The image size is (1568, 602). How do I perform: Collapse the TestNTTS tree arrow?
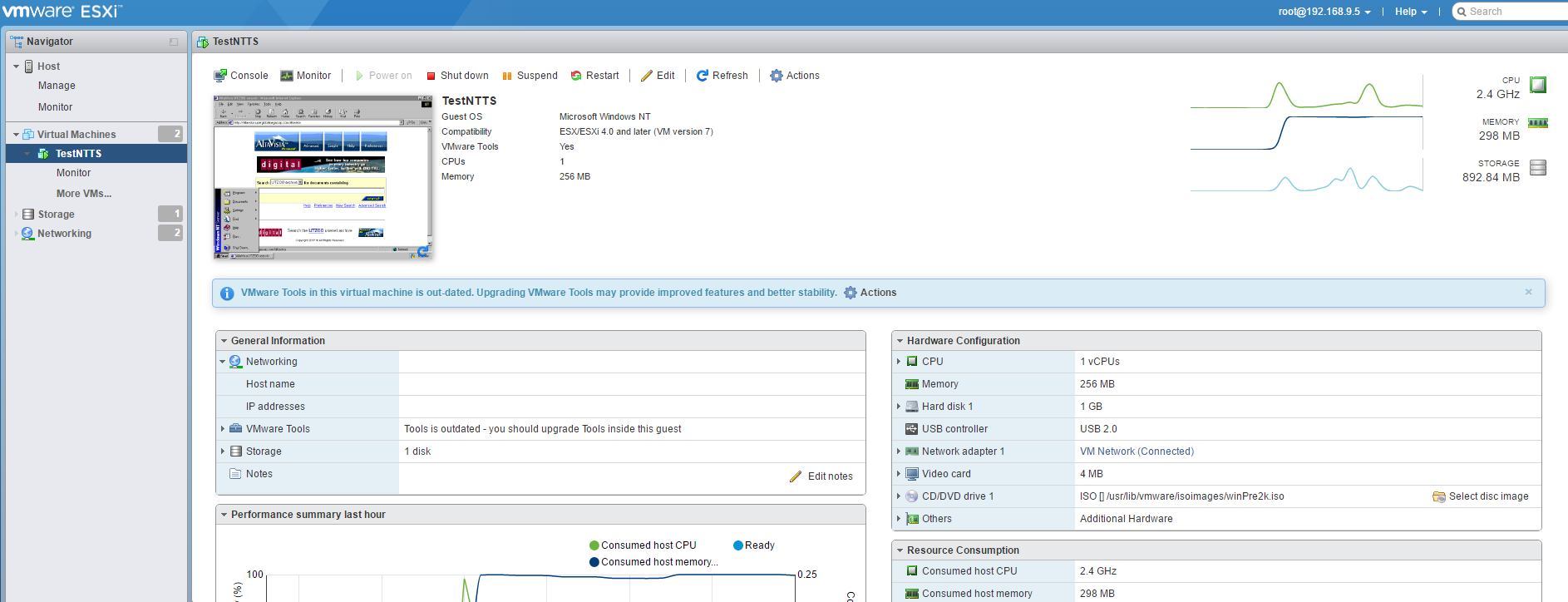27,154
